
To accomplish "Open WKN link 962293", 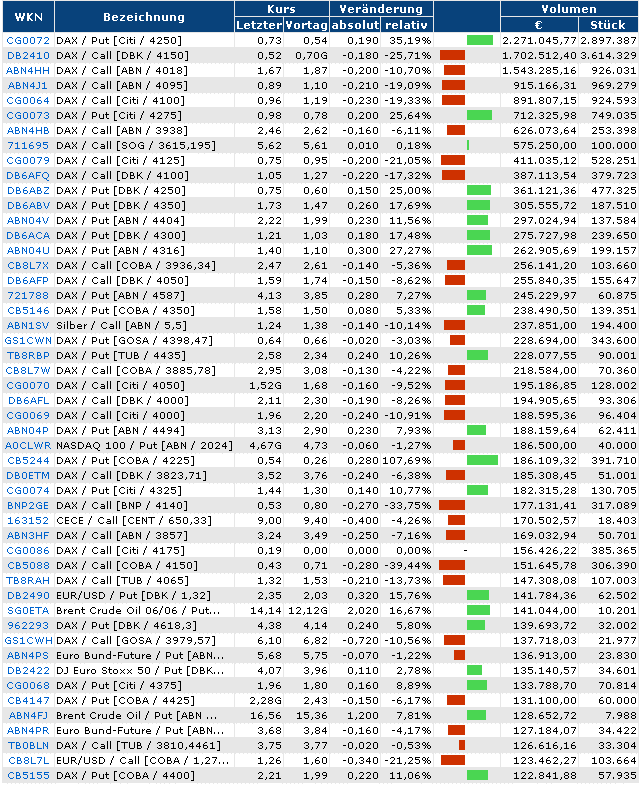I will coord(28,627).
